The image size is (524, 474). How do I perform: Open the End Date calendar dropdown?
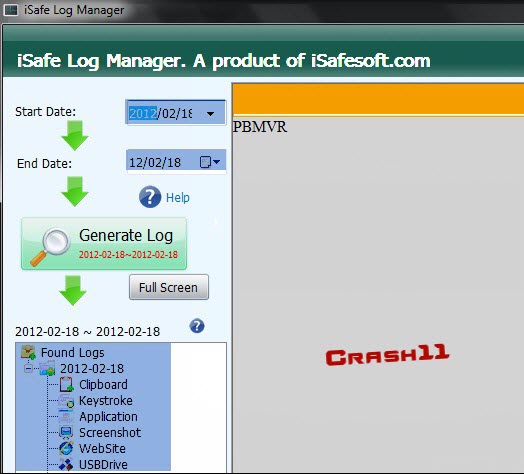pos(210,162)
